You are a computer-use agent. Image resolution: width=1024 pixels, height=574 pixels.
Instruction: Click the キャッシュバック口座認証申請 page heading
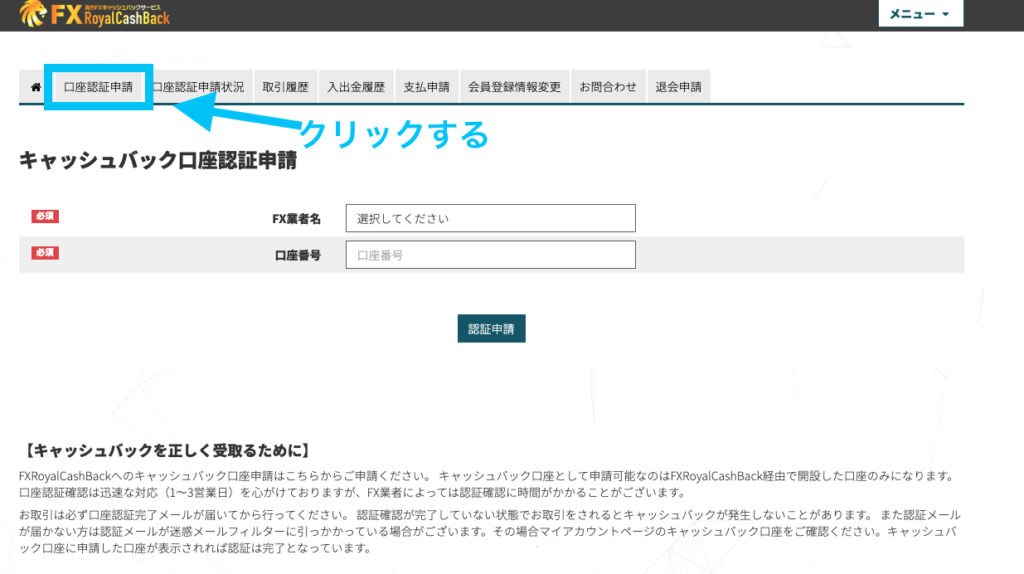[157, 160]
